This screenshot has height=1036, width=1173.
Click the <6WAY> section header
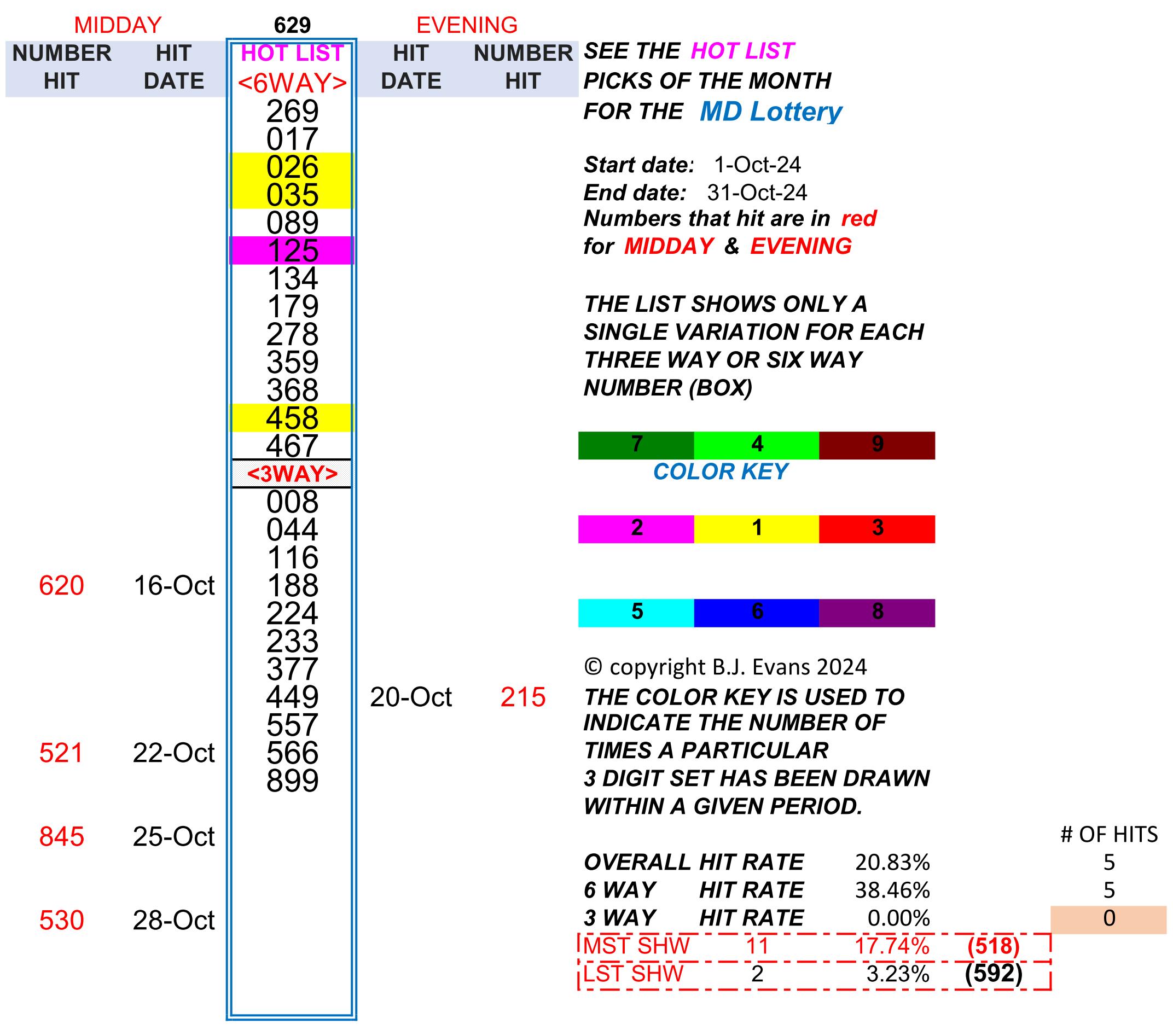pos(292,83)
